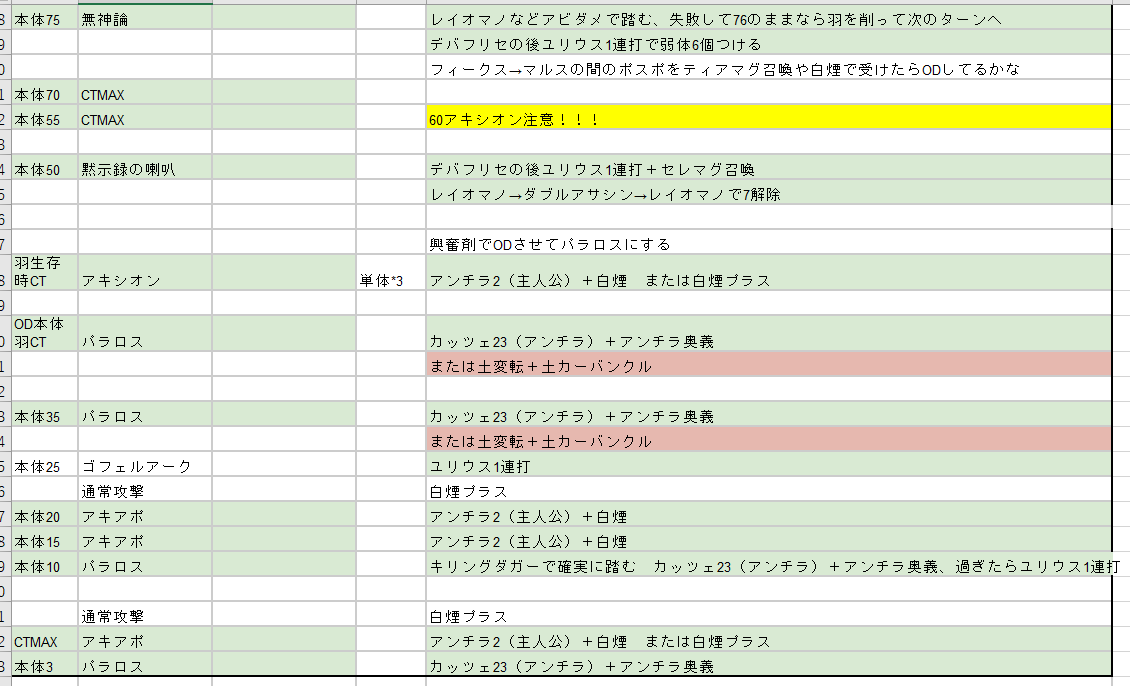Click the 本体15 cell
The height and width of the screenshot is (686, 1130).
click(x=45, y=540)
